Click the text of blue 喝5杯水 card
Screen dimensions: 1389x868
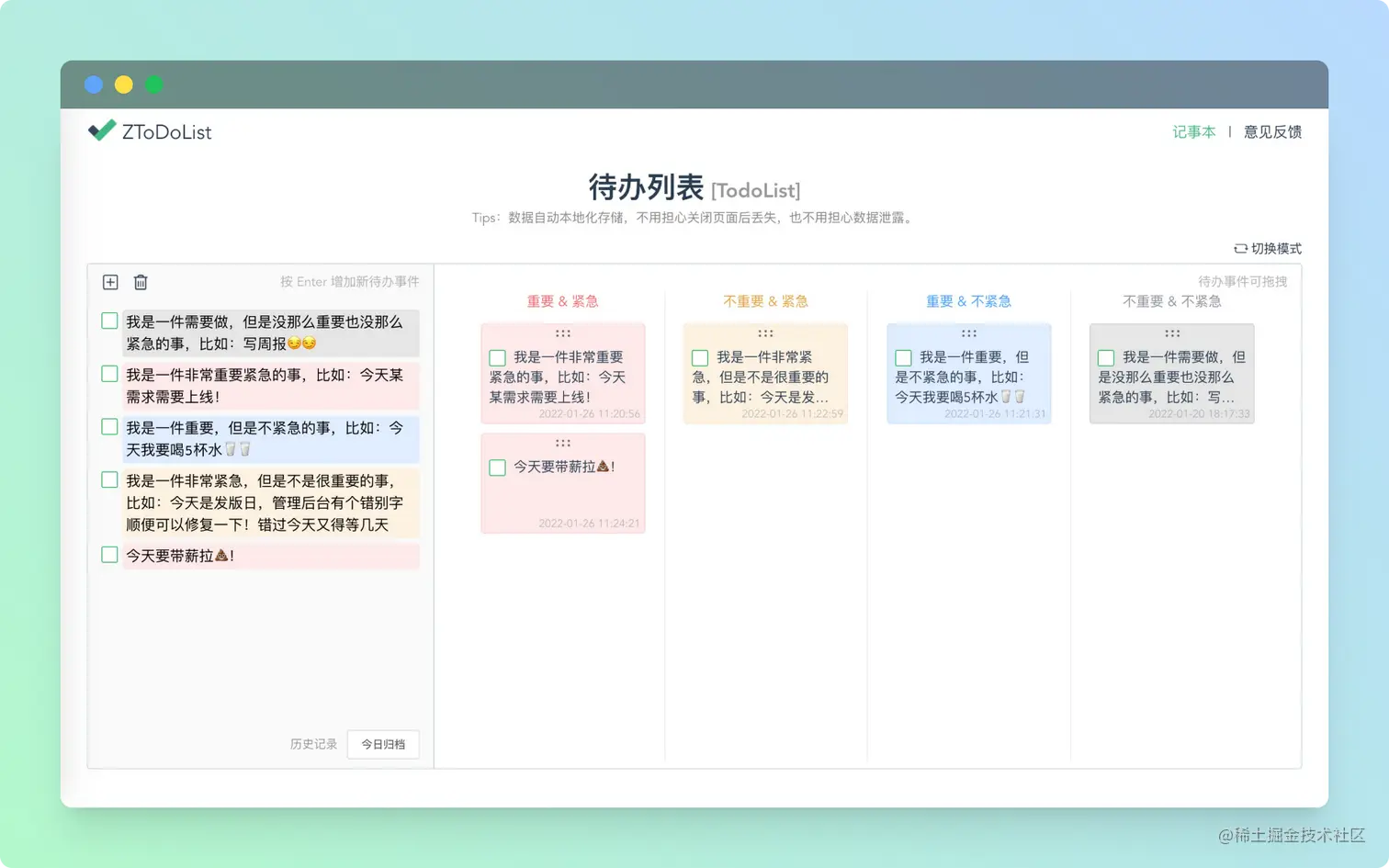click(963, 377)
